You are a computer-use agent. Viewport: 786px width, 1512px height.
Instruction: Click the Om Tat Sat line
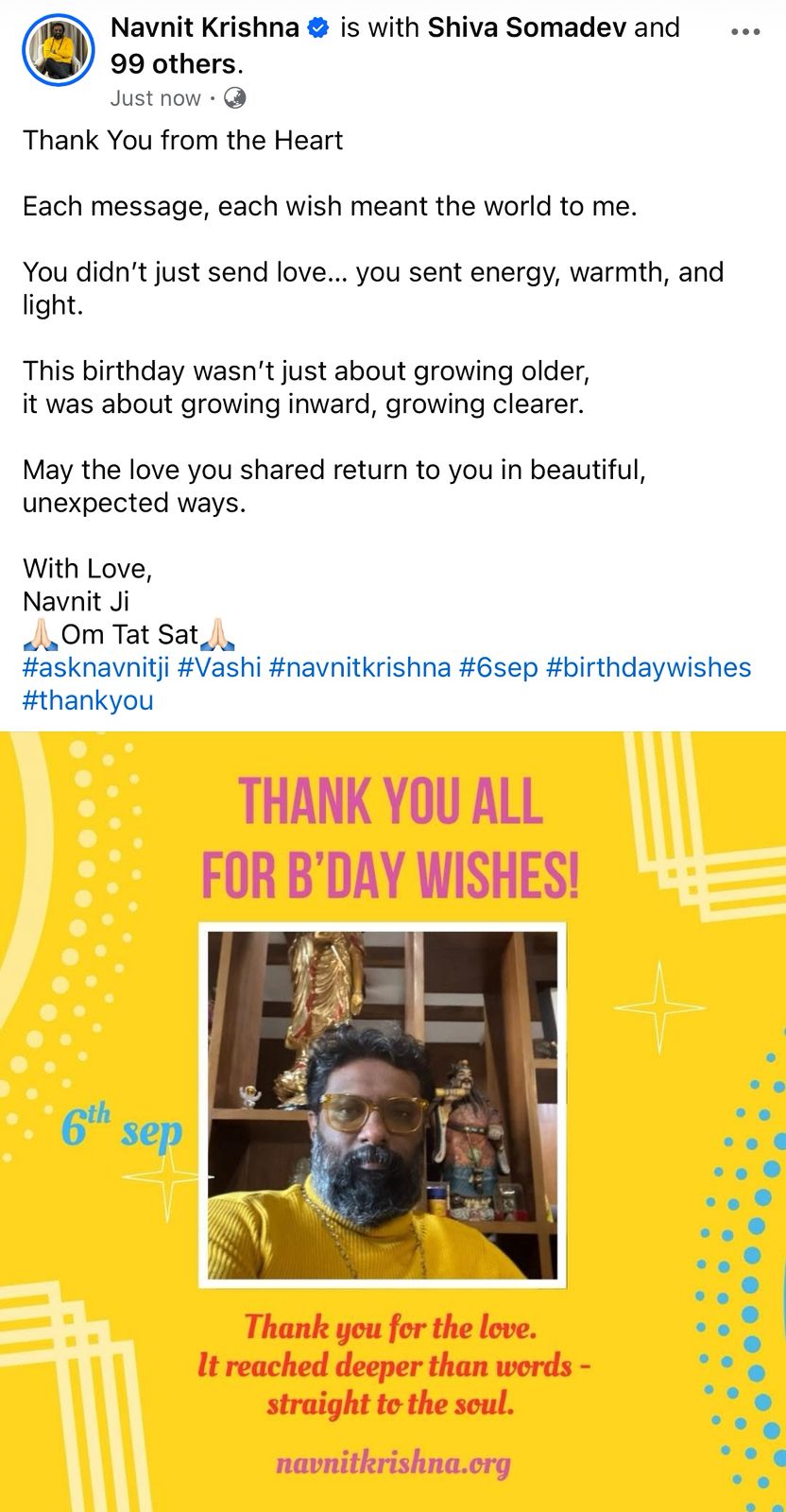[x=129, y=634]
